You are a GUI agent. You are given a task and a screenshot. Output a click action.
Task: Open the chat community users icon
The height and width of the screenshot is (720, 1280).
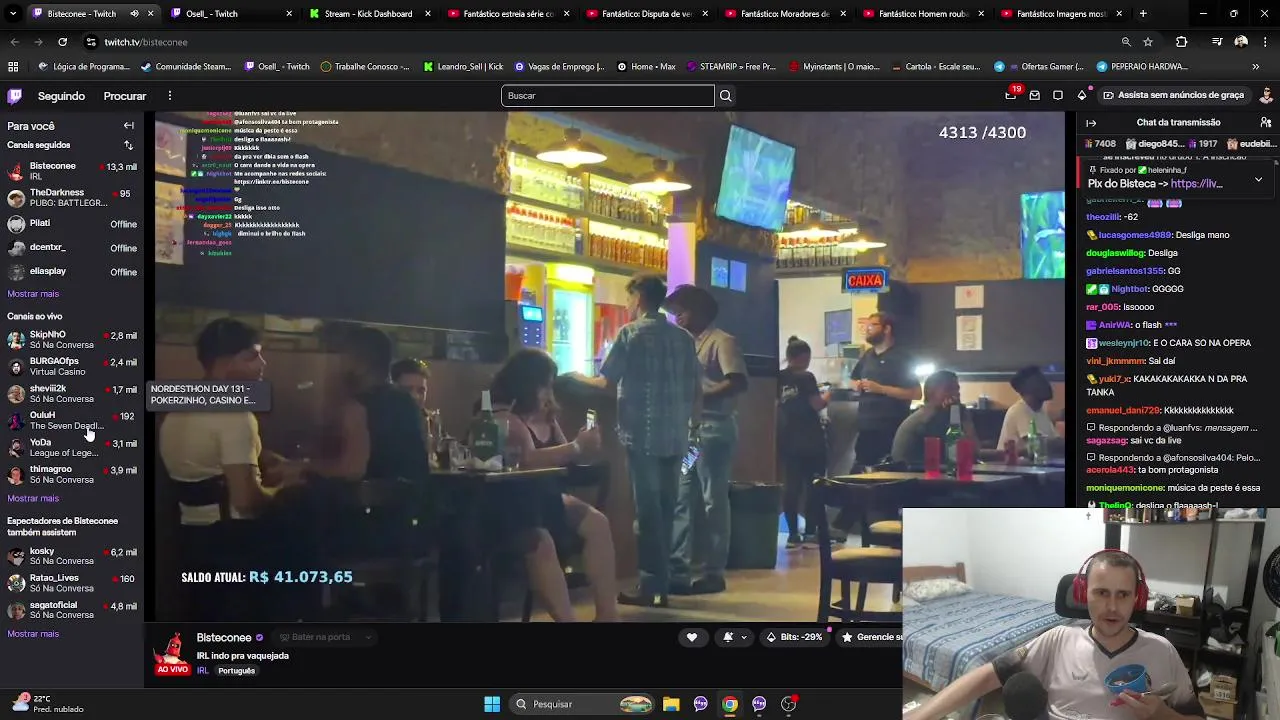tap(1266, 123)
